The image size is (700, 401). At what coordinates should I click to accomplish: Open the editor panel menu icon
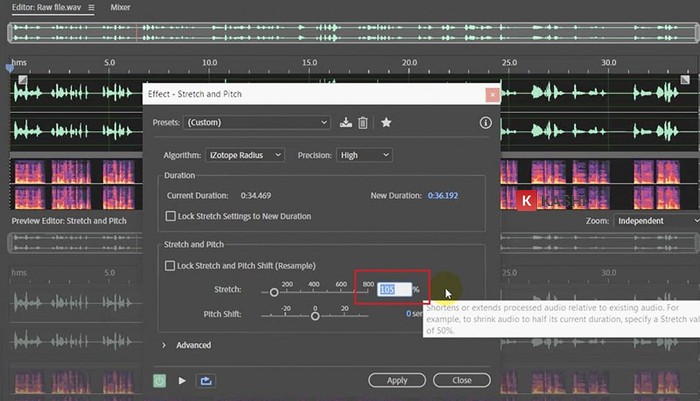pos(92,8)
